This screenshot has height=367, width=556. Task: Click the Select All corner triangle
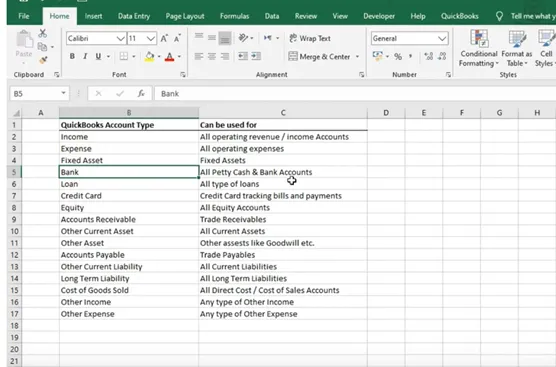16,113
